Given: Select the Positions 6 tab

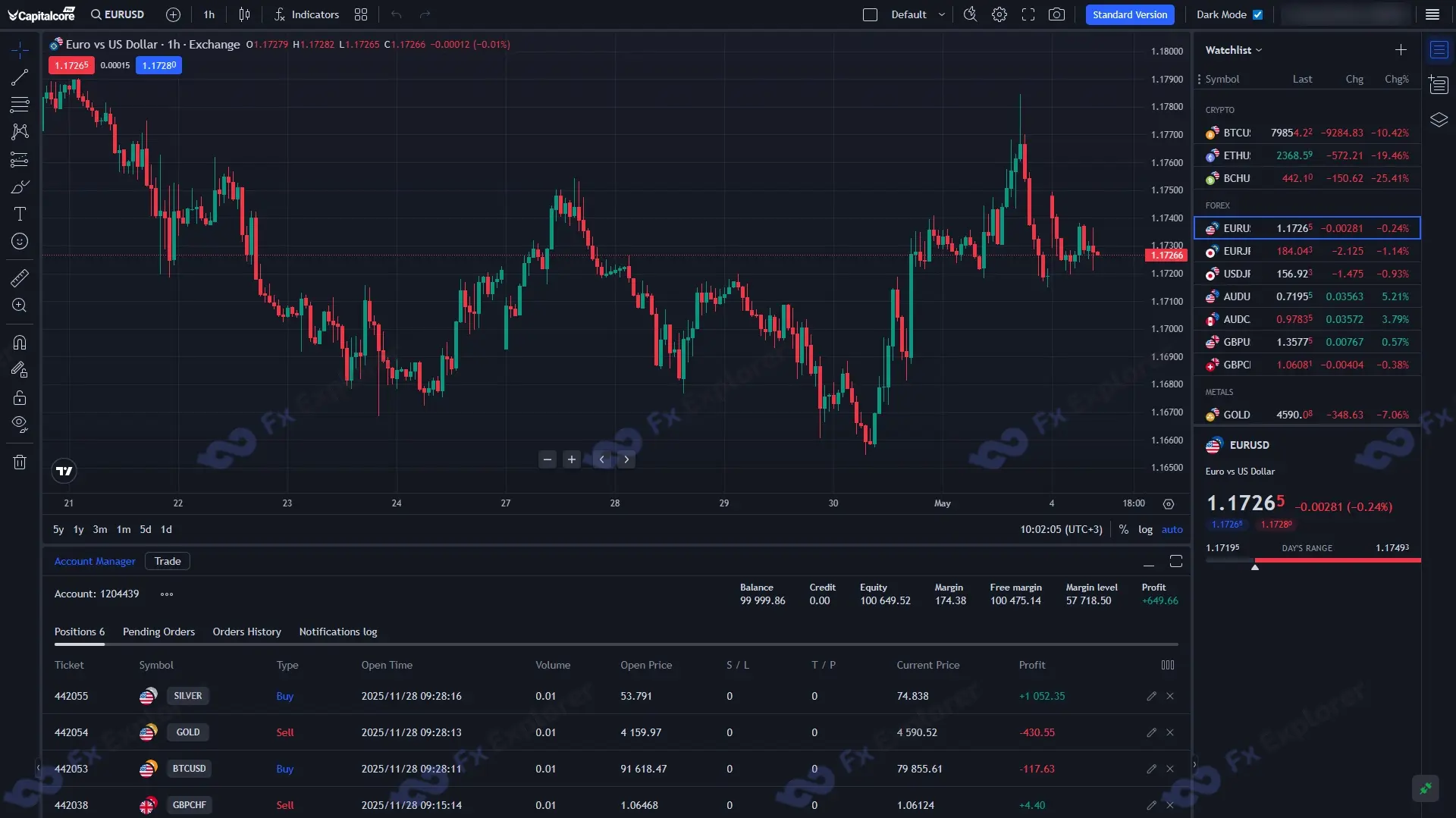Looking at the screenshot, I should pyautogui.click(x=80, y=632).
